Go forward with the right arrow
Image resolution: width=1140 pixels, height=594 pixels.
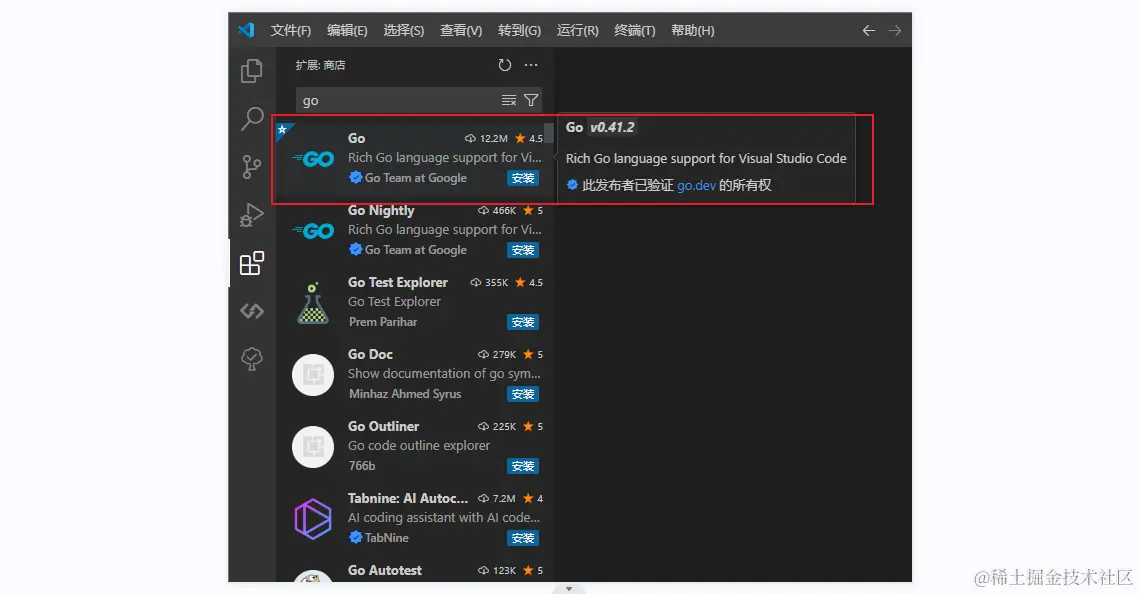click(895, 31)
